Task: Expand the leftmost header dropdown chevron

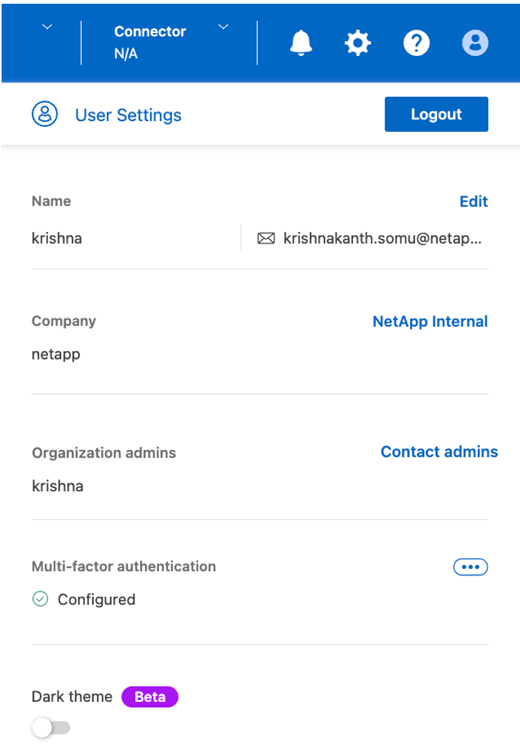Action: click(x=47, y=27)
